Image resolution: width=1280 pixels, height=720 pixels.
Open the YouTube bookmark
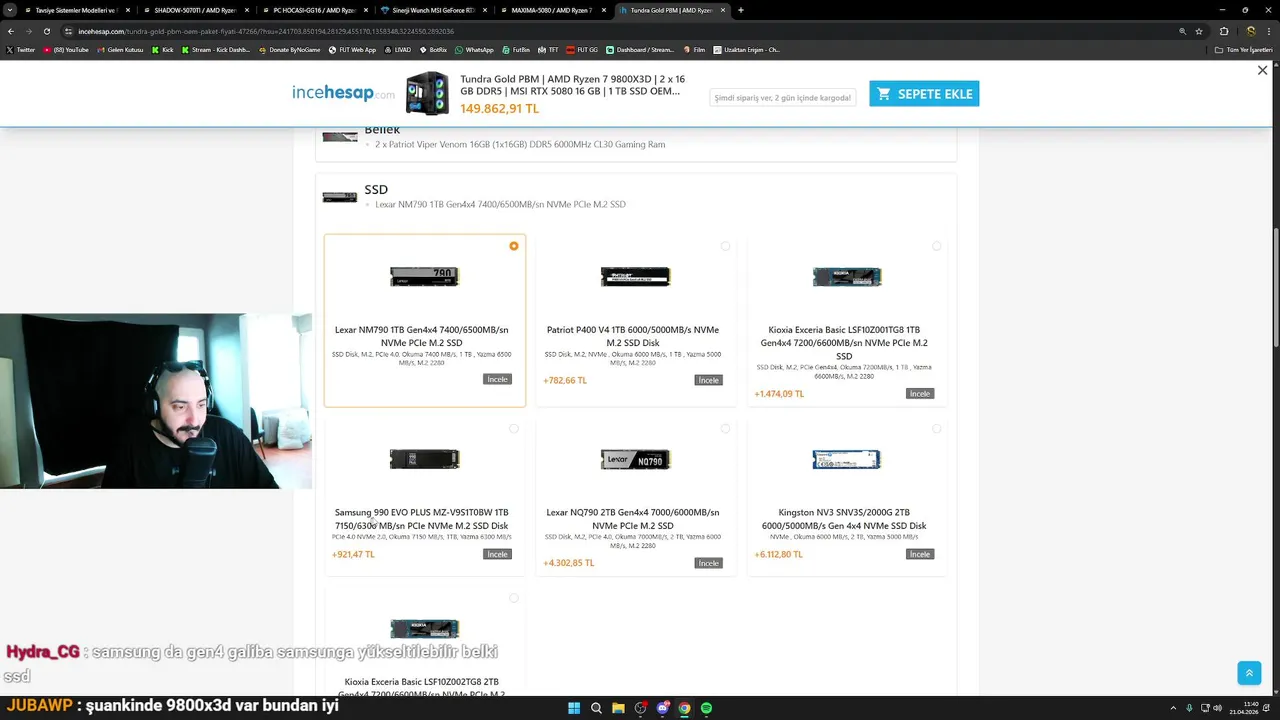tap(66, 49)
